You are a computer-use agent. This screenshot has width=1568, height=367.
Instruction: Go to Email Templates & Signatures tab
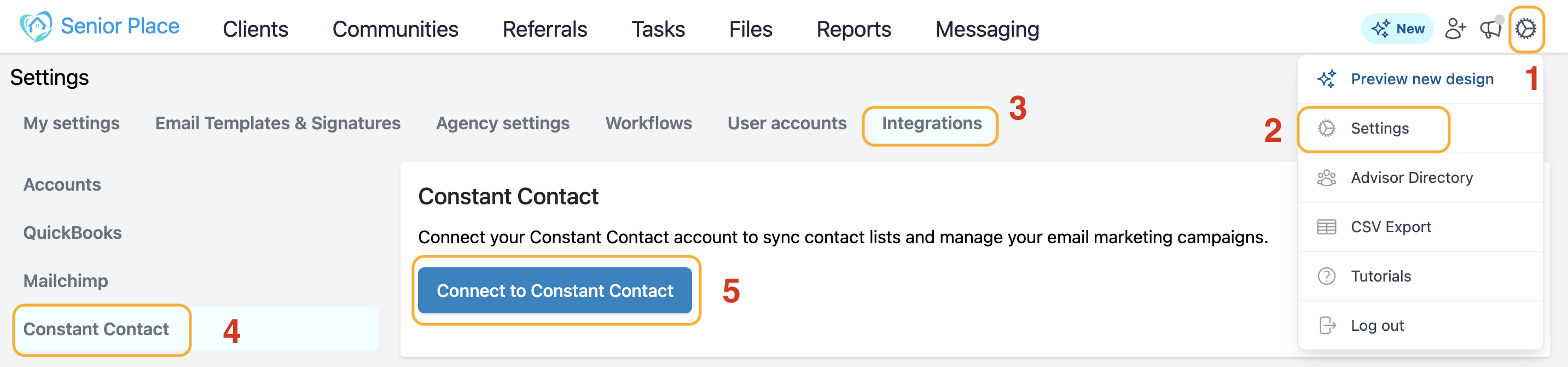(277, 124)
